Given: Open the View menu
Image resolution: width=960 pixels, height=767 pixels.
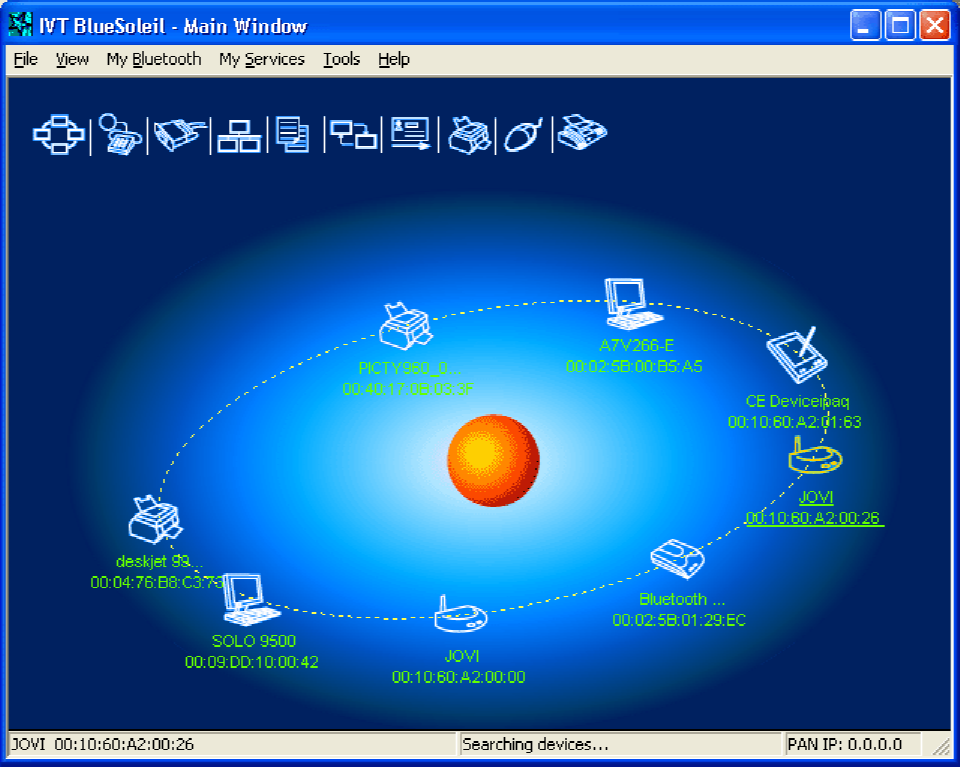Looking at the screenshot, I should 72,59.
